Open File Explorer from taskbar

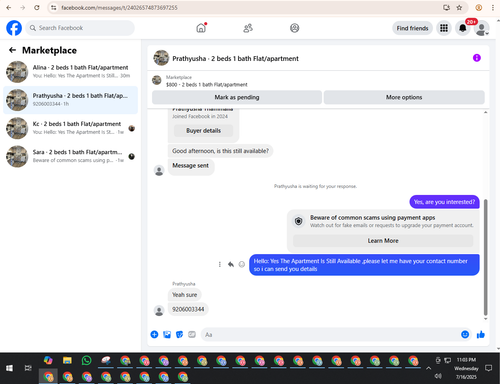(x=67, y=360)
